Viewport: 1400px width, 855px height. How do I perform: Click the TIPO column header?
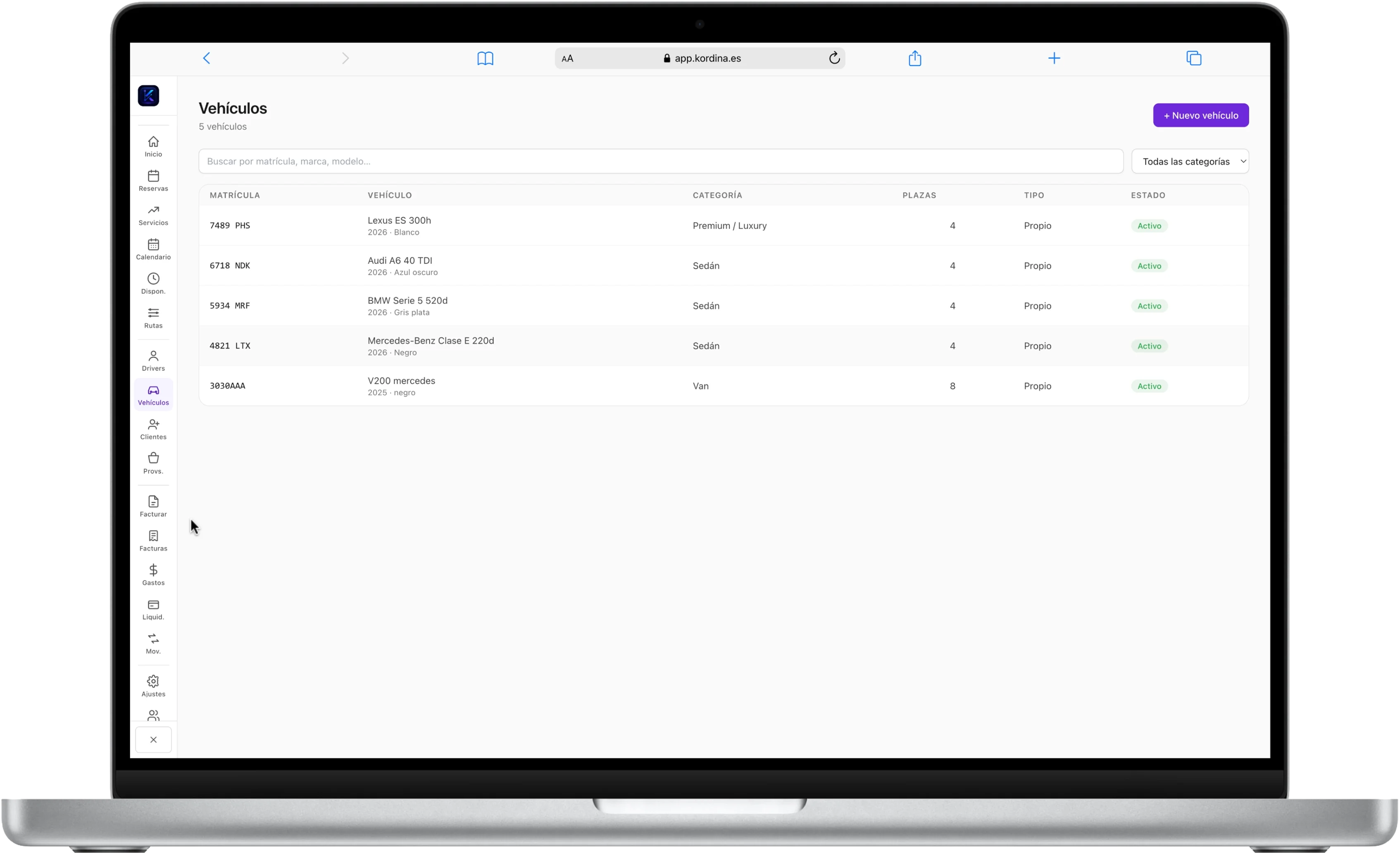pos(1034,195)
